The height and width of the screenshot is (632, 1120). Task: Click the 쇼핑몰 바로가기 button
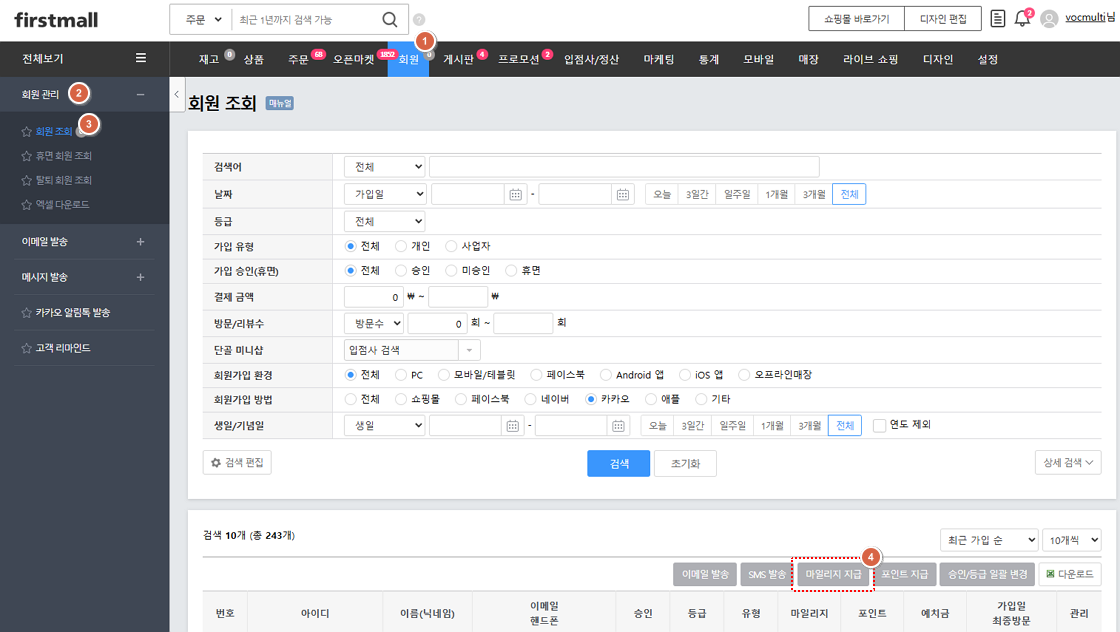(856, 19)
